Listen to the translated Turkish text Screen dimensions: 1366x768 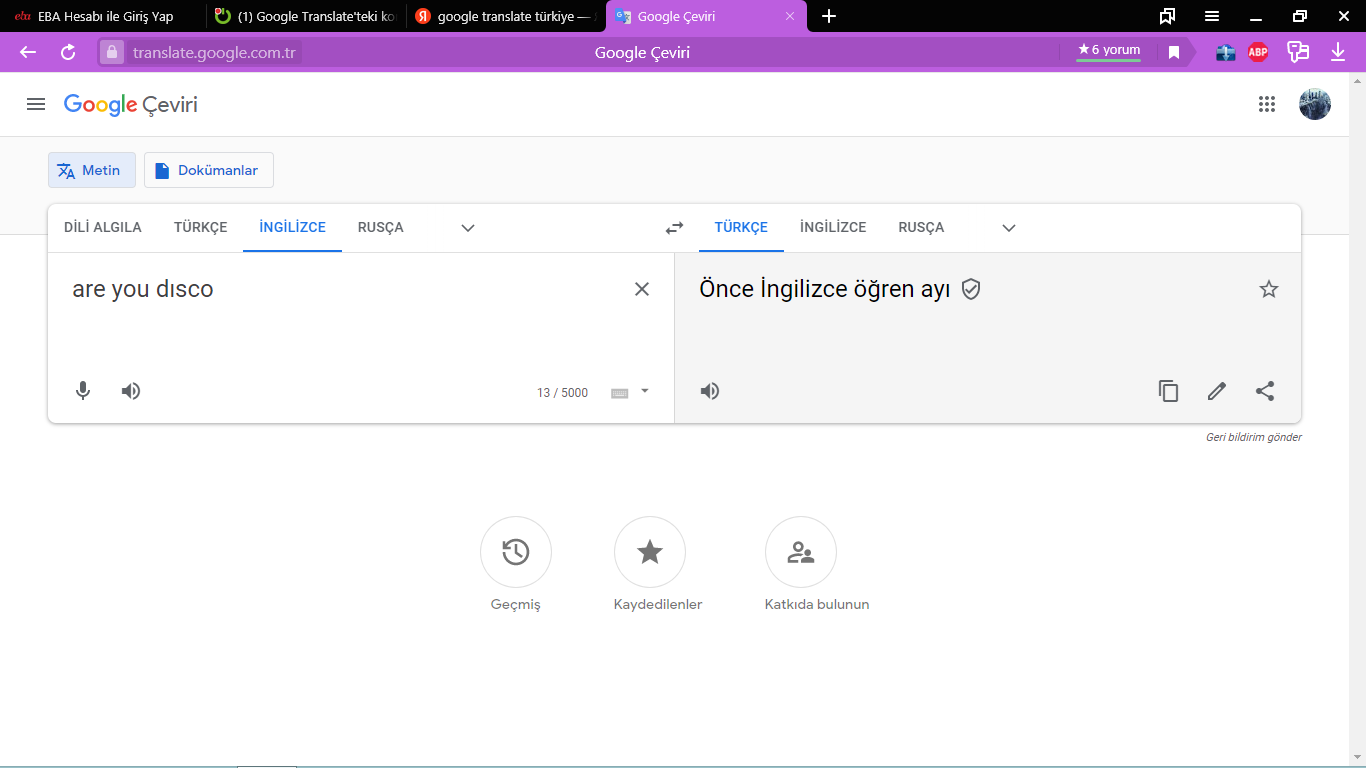click(x=710, y=391)
